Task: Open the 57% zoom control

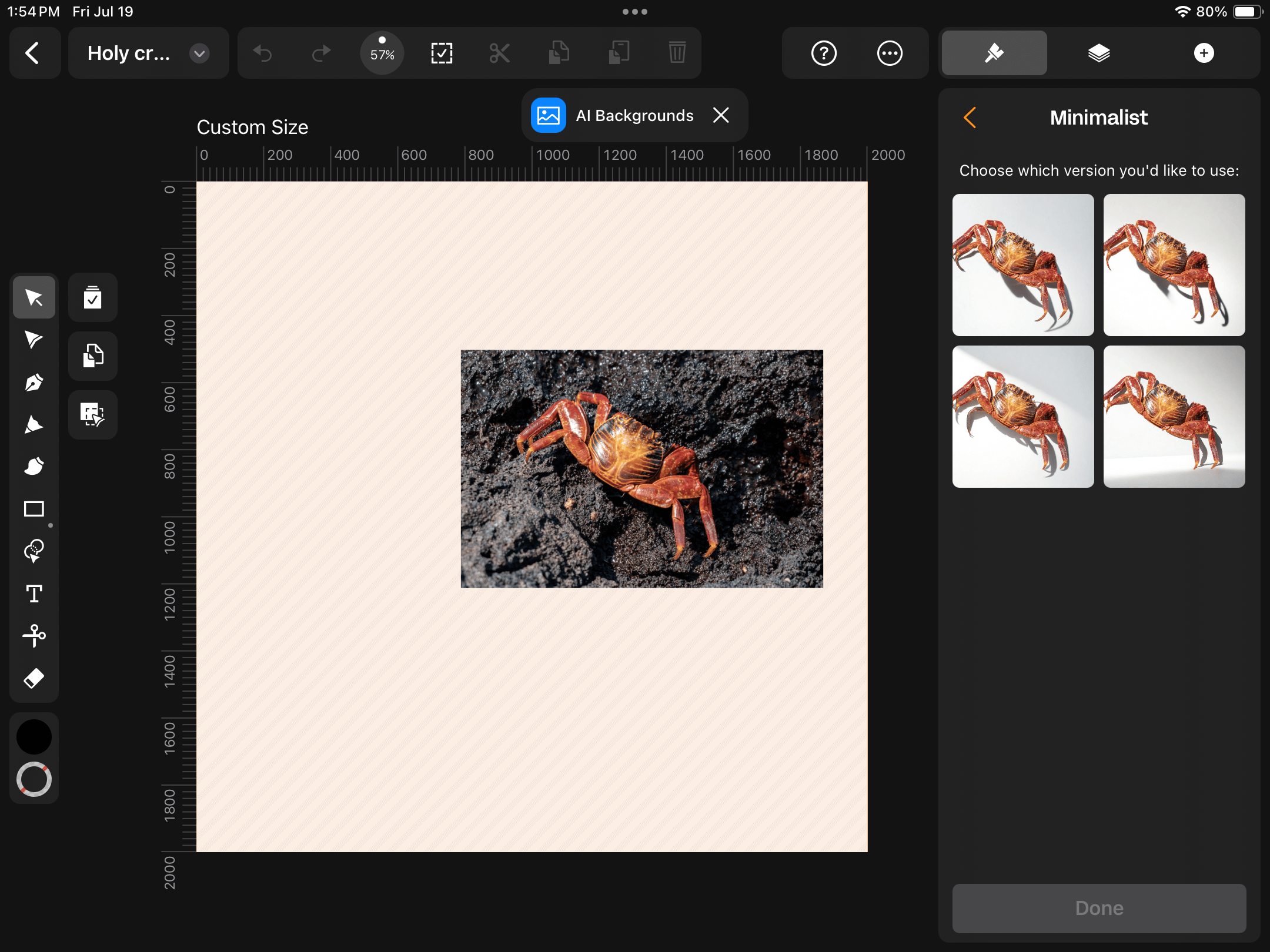Action: pos(382,53)
